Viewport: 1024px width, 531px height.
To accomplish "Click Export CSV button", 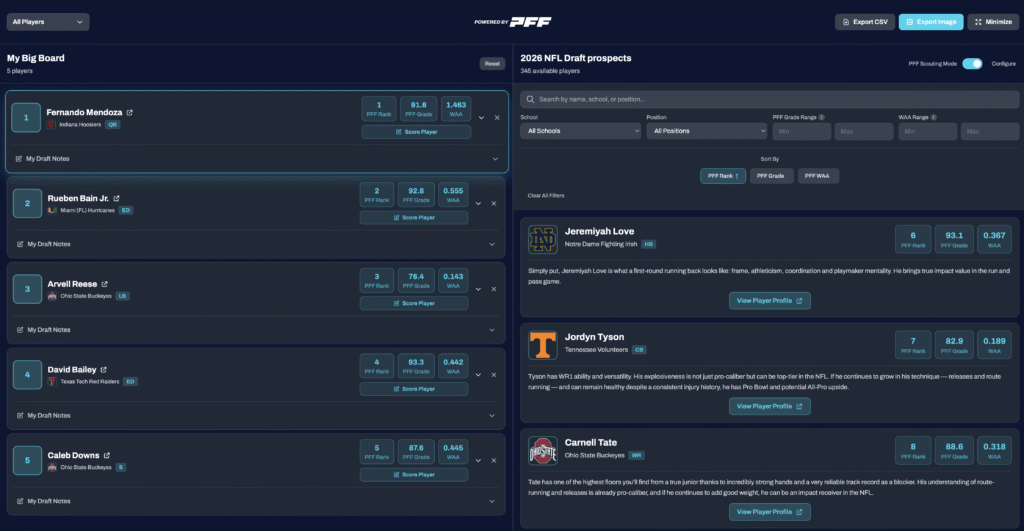I will pyautogui.click(x=864, y=22).
